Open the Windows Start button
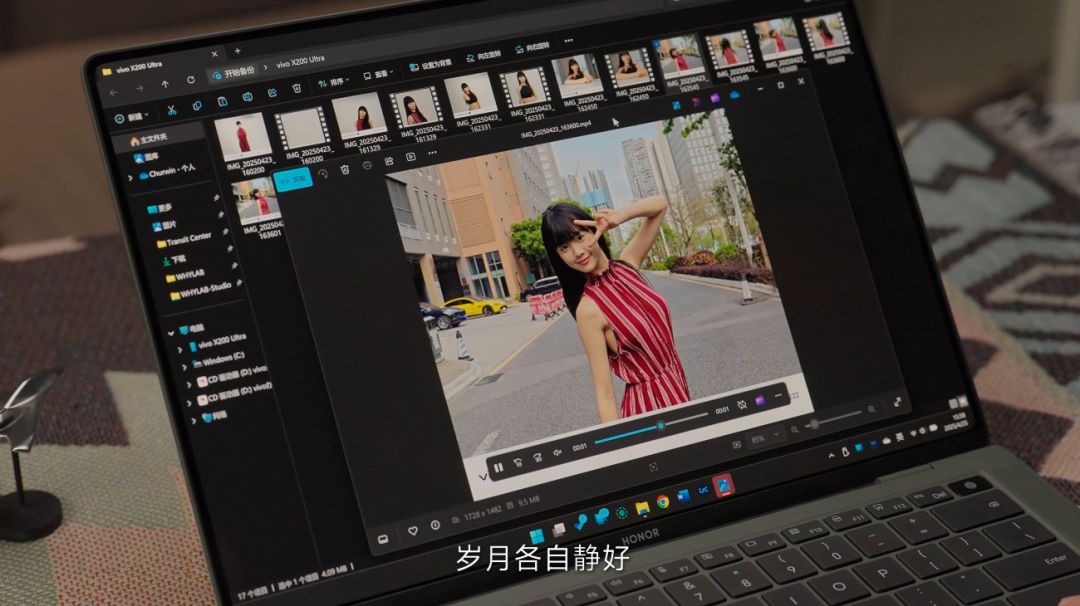The height and width of the screenshot is (606, 1080). [537, 536]
